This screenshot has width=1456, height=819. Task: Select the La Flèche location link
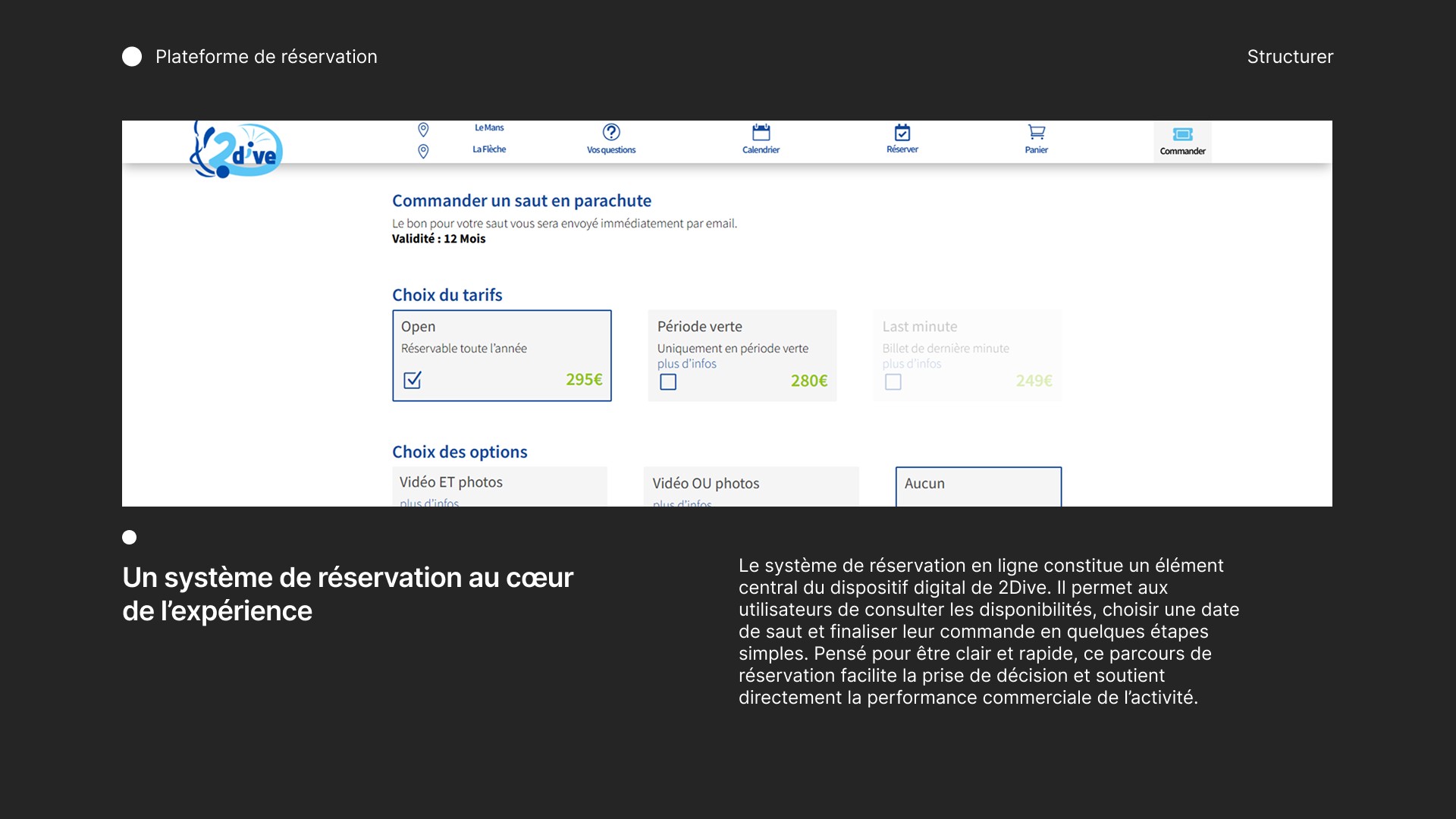pyautogui.click(x=489, y=149)
